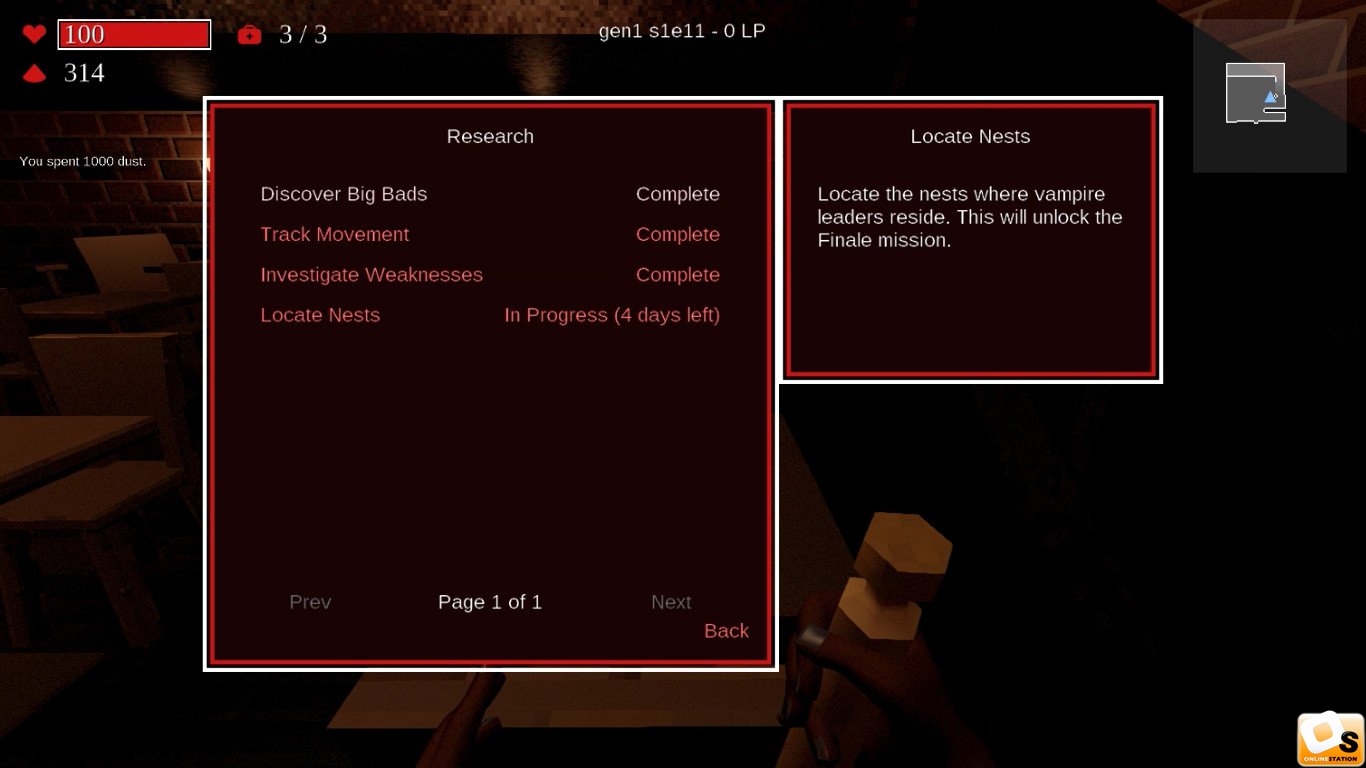Select the Locate Nests research item

point(320,315)
